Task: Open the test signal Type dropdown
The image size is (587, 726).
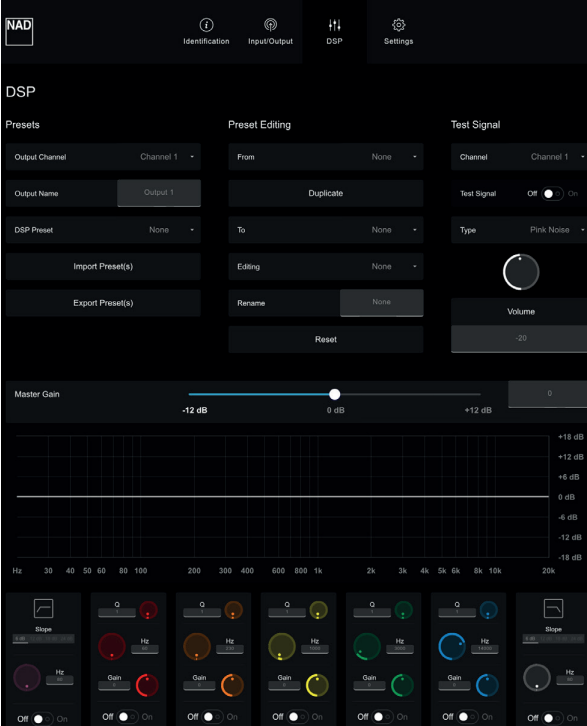Action: click(519, 230)
